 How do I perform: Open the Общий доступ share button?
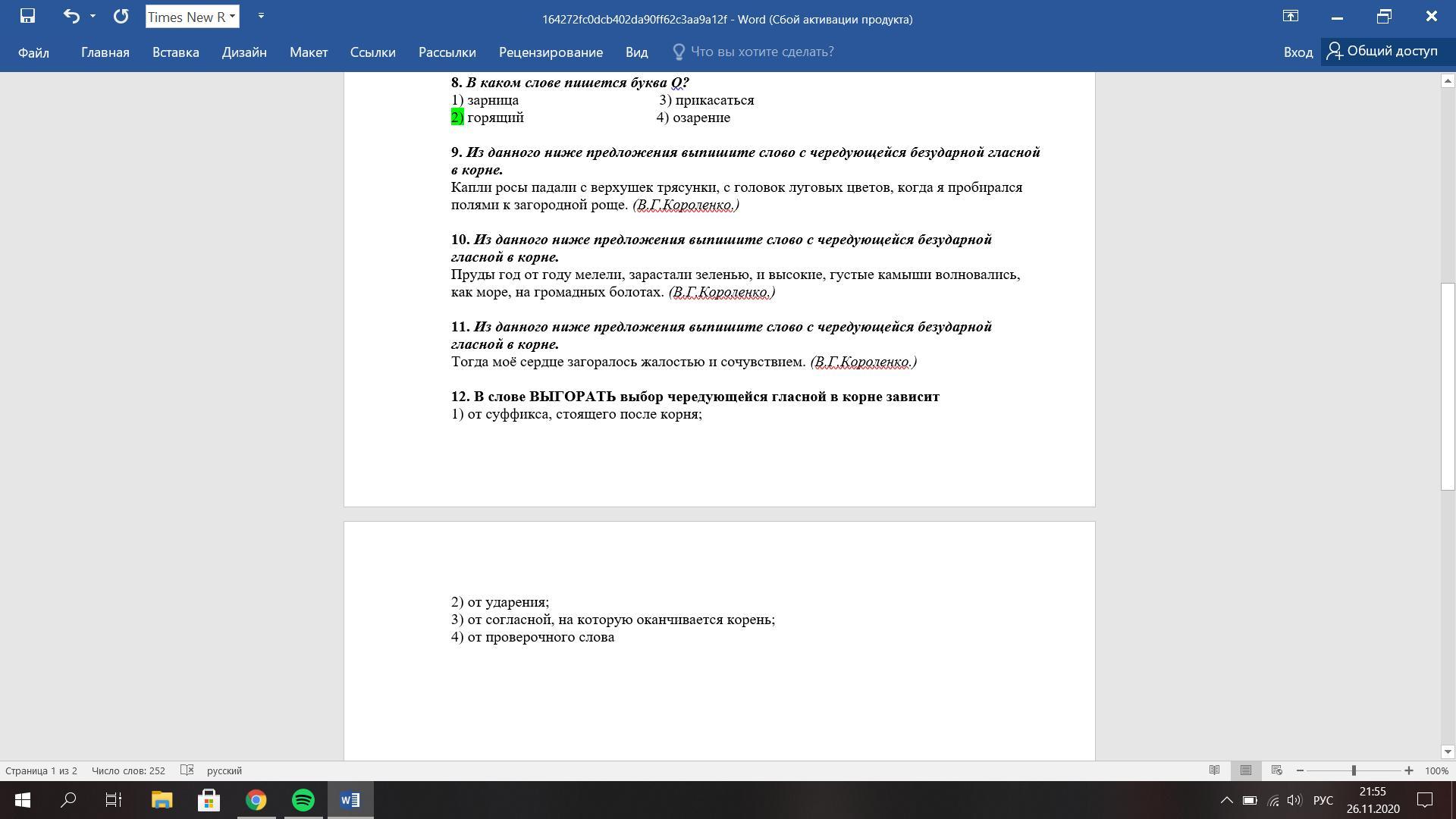tap(1382, 52)
